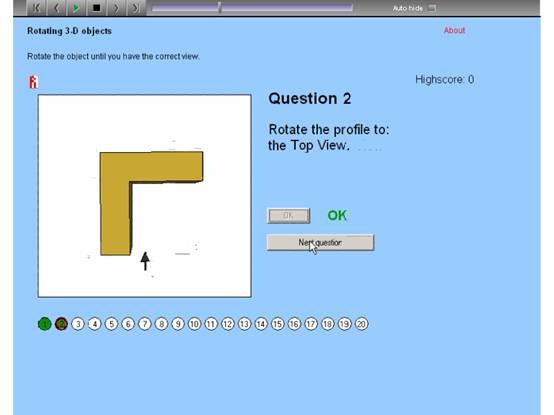Viewport: 554px width, 415px height.
Task: Click the yellow L-shaped 3-D object
Action: (151, 203)
